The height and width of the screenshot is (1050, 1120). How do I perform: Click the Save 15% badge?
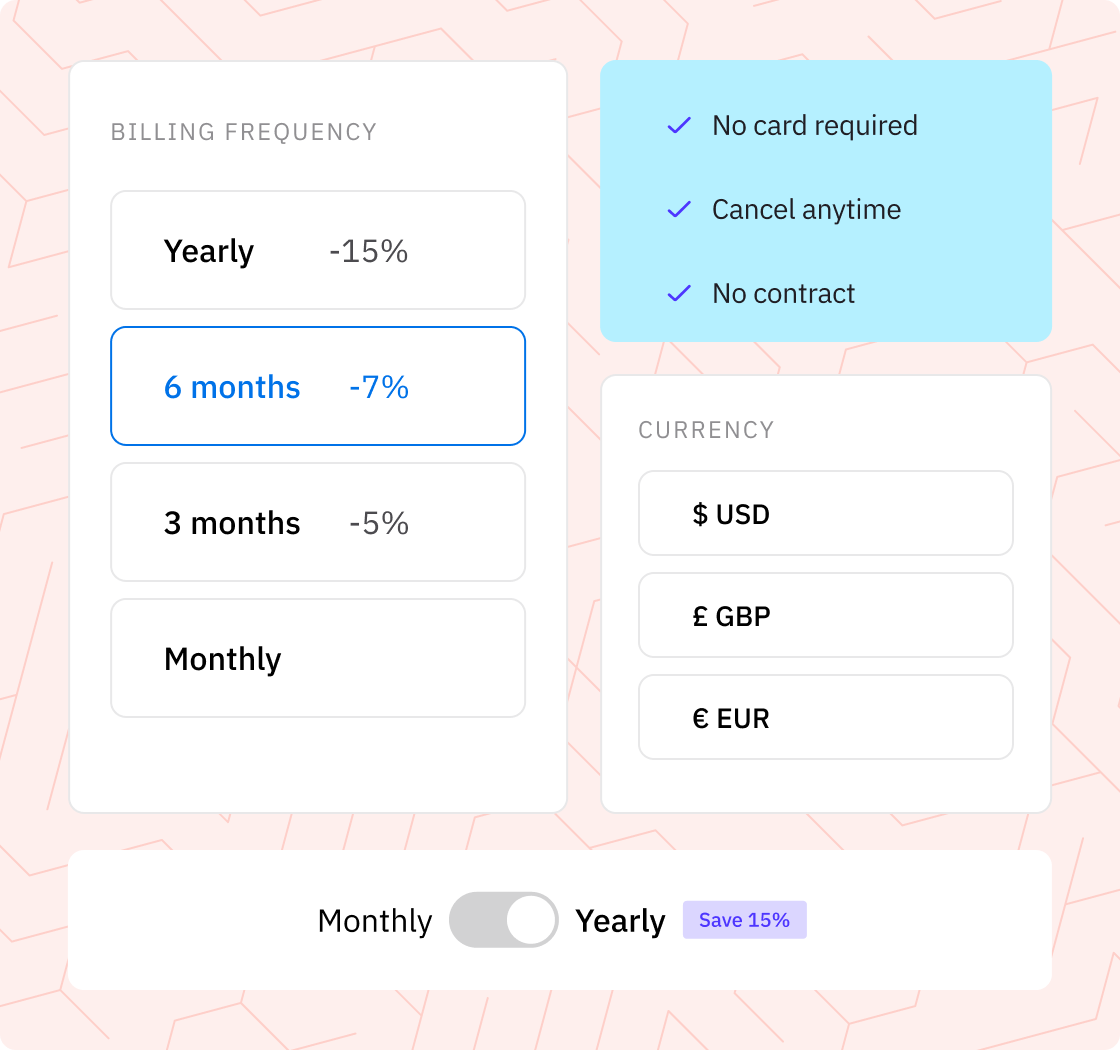pyautogui.click(x=744, y=919)
